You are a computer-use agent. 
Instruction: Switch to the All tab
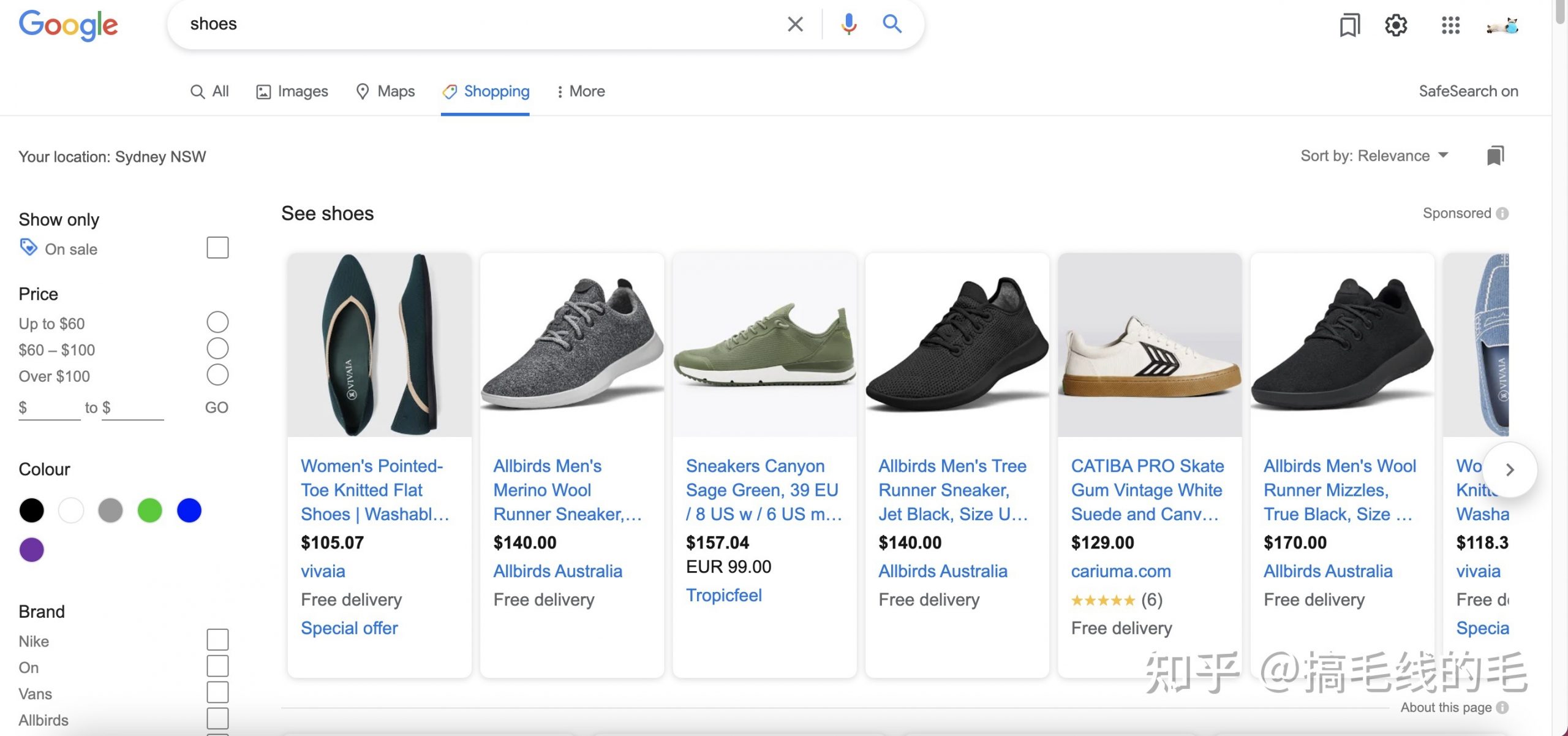point(209,91)
